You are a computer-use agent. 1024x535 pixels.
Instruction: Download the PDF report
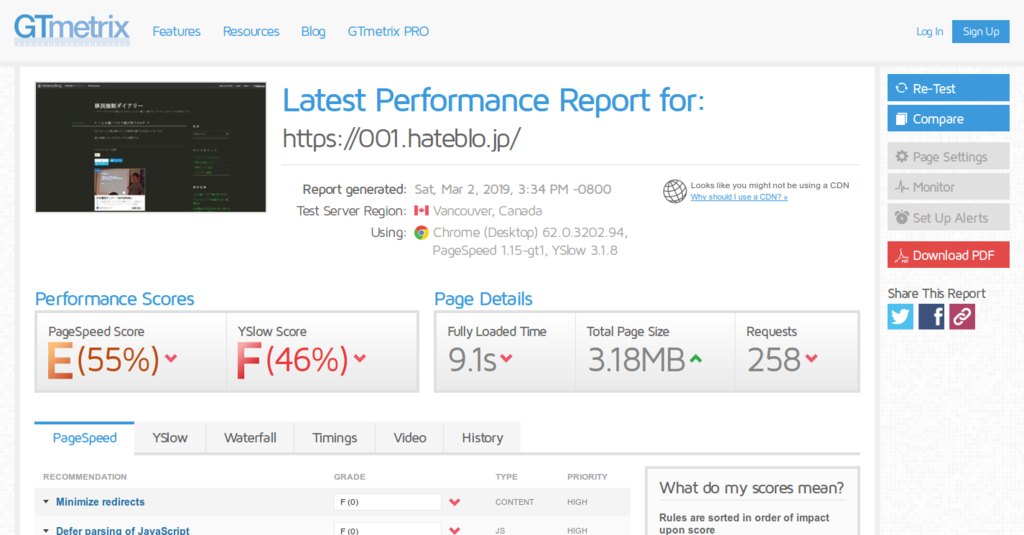(x=948, y=255)
